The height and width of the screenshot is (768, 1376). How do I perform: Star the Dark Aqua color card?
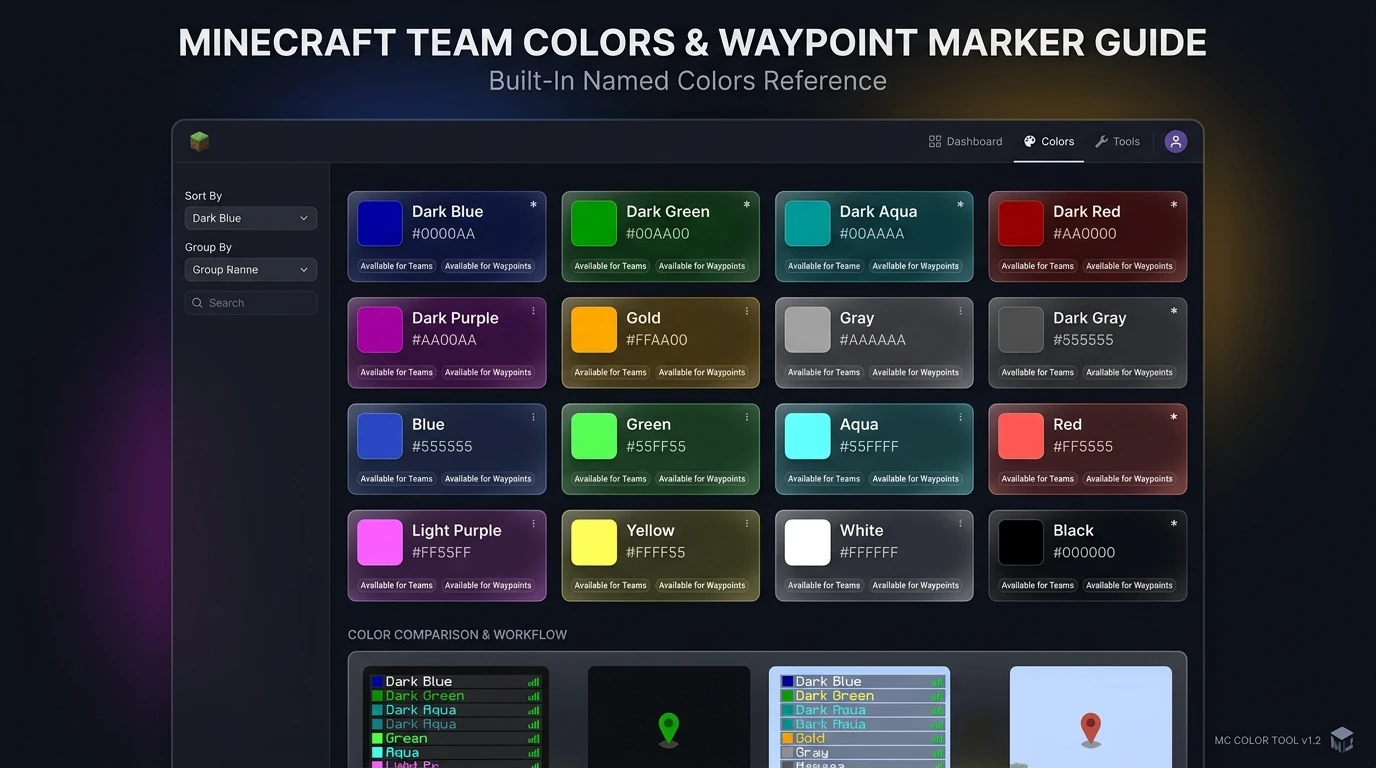coord(960,205)
